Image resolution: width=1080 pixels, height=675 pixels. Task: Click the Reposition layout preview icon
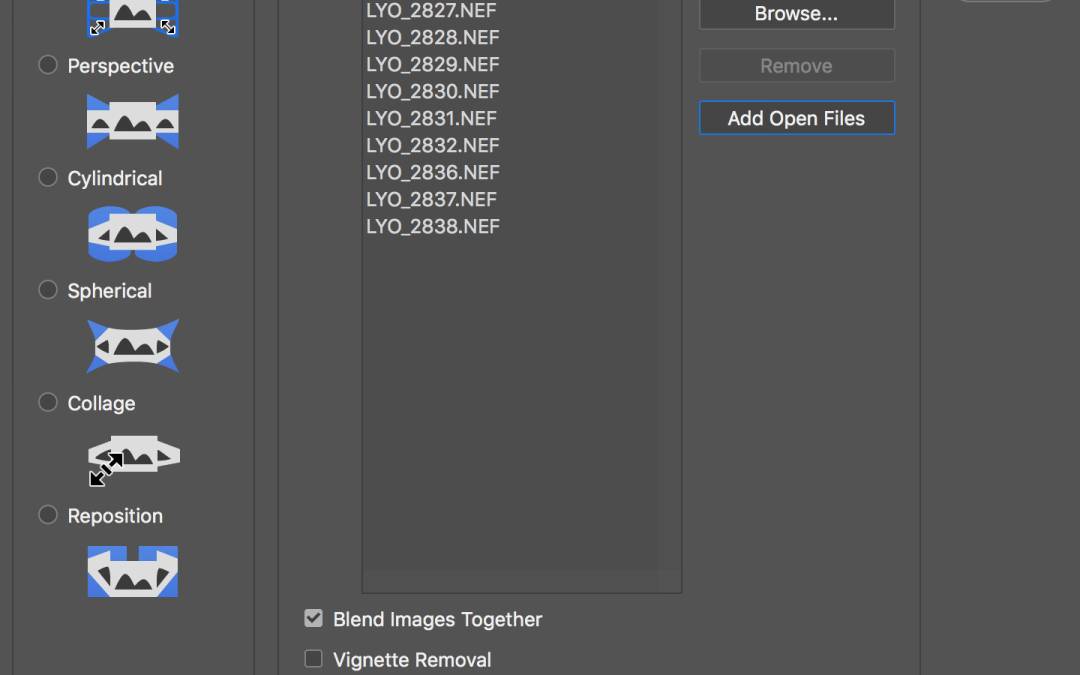(x=133, y=571)
